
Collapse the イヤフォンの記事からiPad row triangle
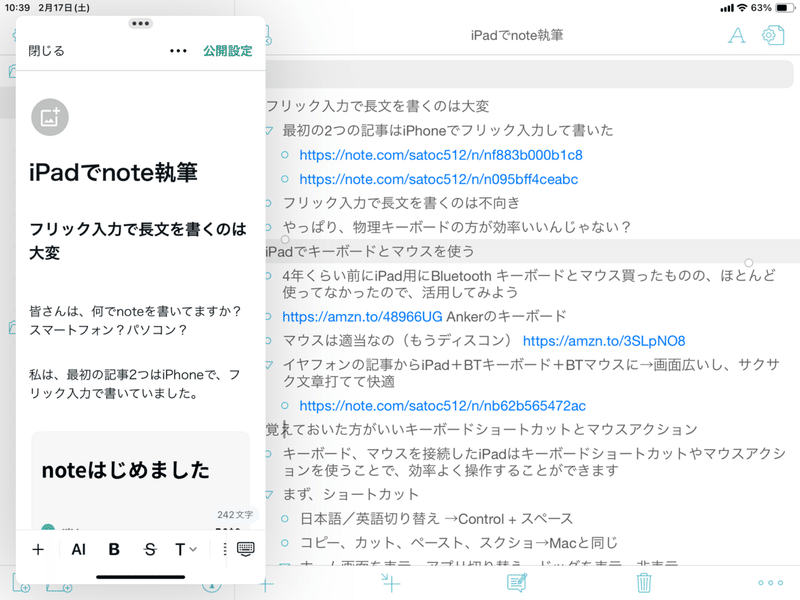[x=269, y=365]
